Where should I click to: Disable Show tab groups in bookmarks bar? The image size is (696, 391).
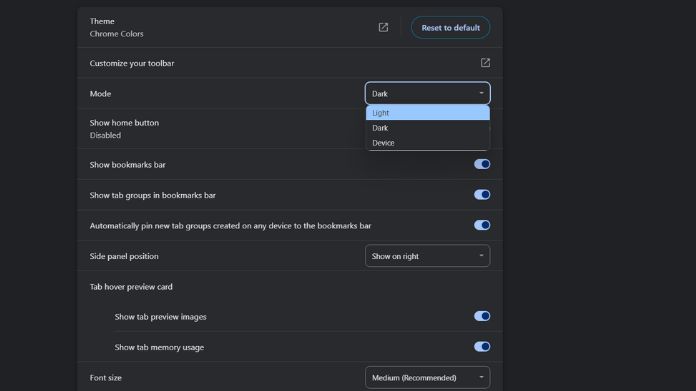tap(482, 195)
